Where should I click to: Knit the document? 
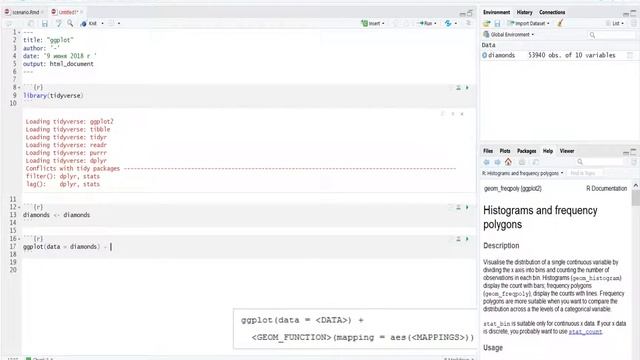pyautogui.click(x=89, y=24)
